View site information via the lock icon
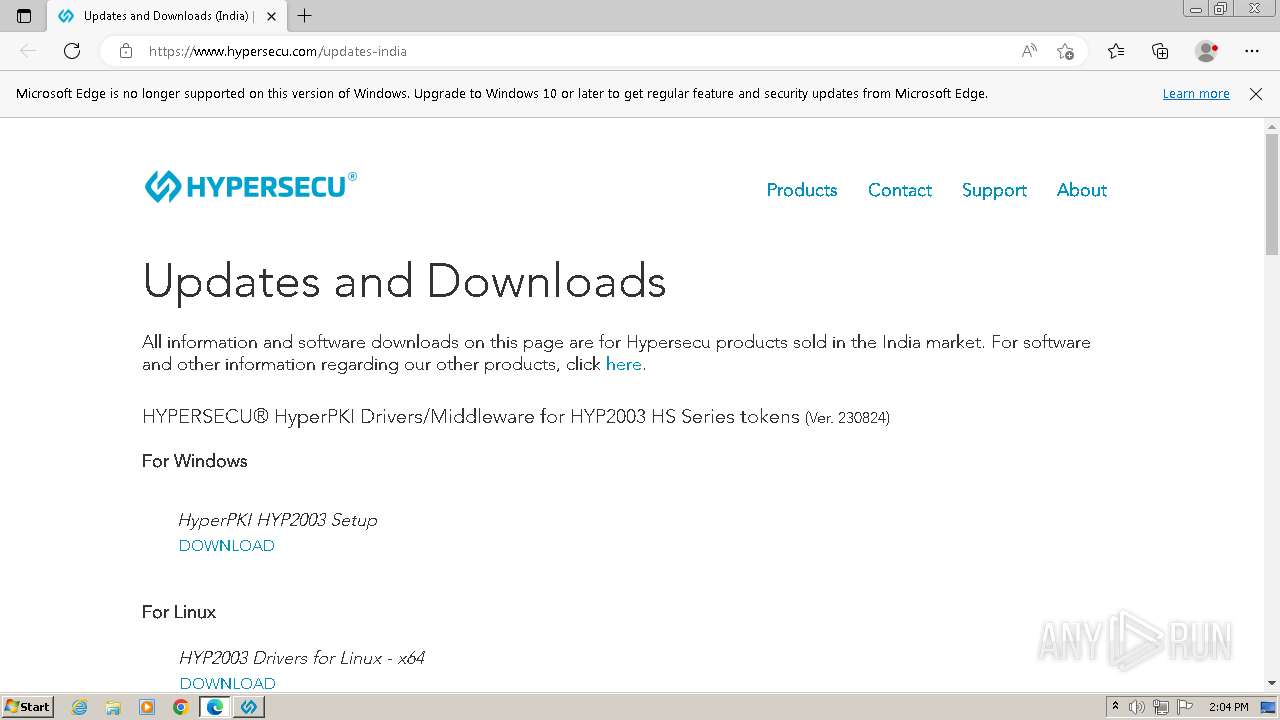Image resolution: width=1280 pixels, height=720 pixels. [126, 51]
